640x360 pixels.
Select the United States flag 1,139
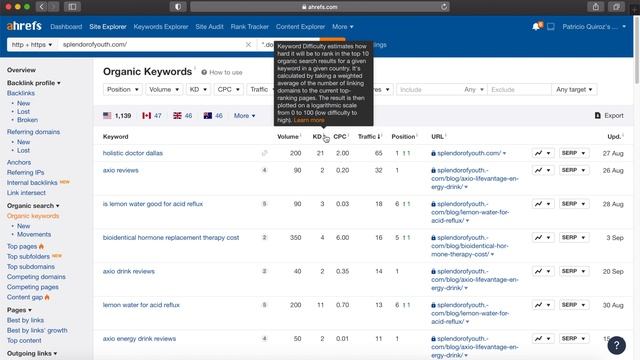coord(117,116)
